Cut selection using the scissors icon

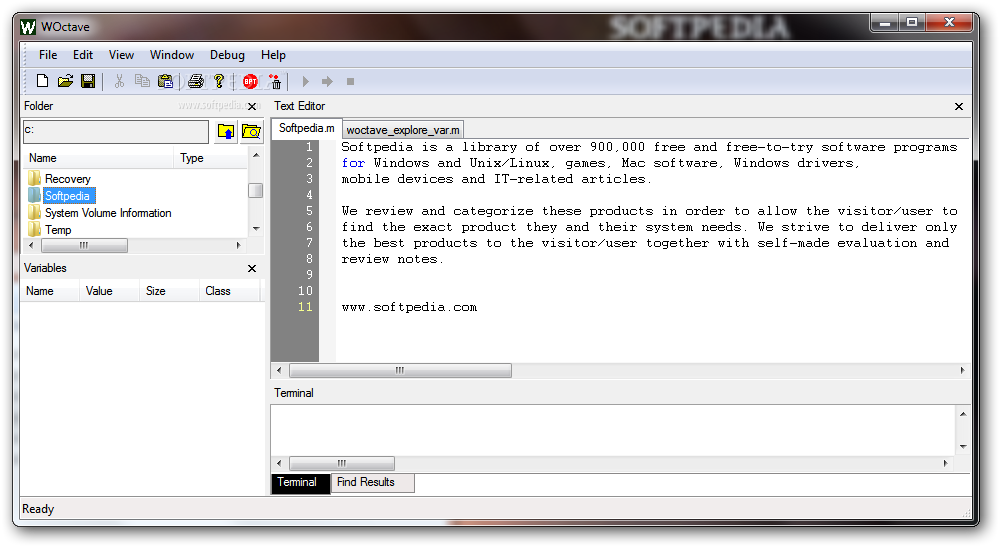[x=119, y=81]
